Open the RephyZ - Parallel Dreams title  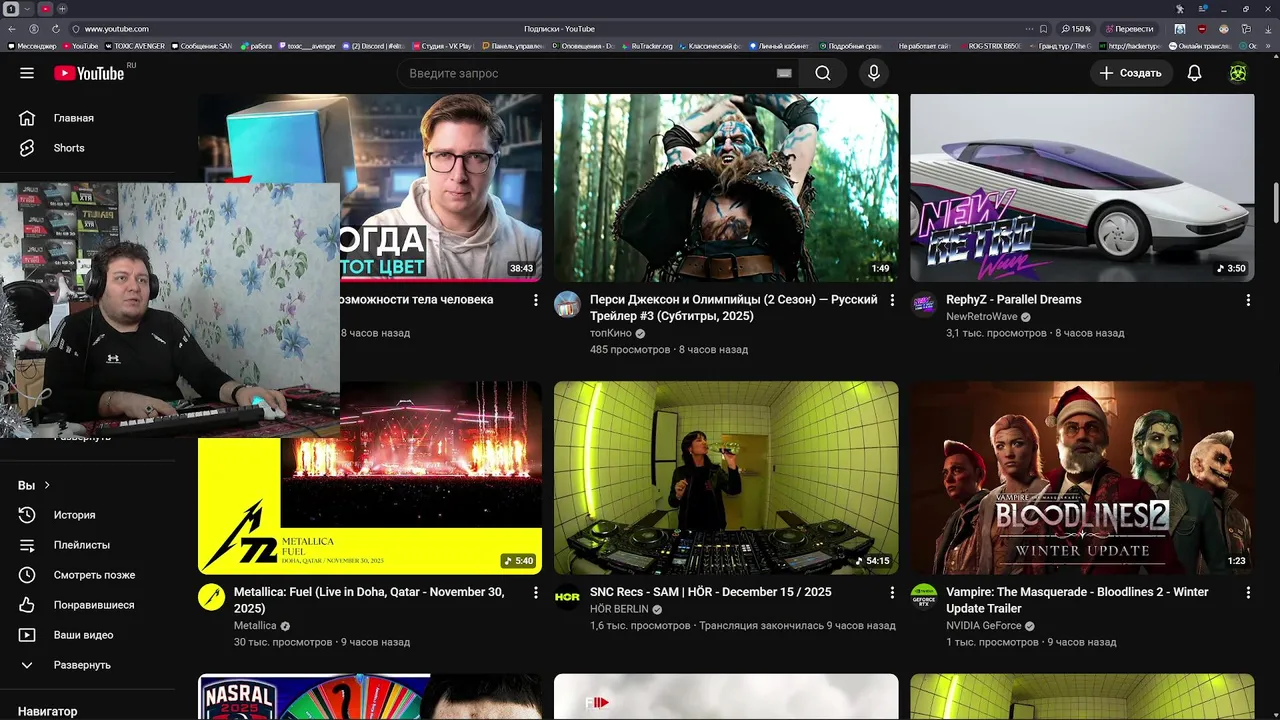click(x=1014, y=299)
